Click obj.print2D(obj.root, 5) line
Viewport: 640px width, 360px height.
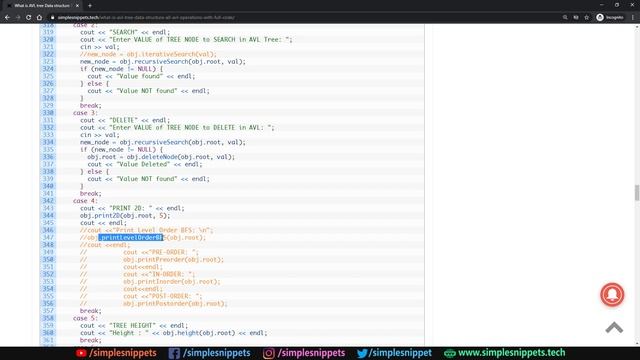point(125,216)
